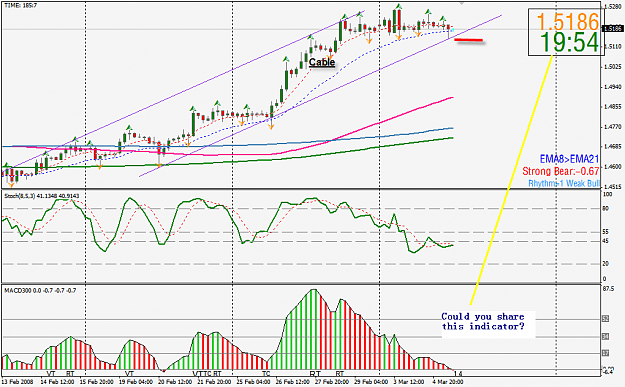
Task: Select the Rhythm-1 Weak Bull label
Action: click(564, 183)
